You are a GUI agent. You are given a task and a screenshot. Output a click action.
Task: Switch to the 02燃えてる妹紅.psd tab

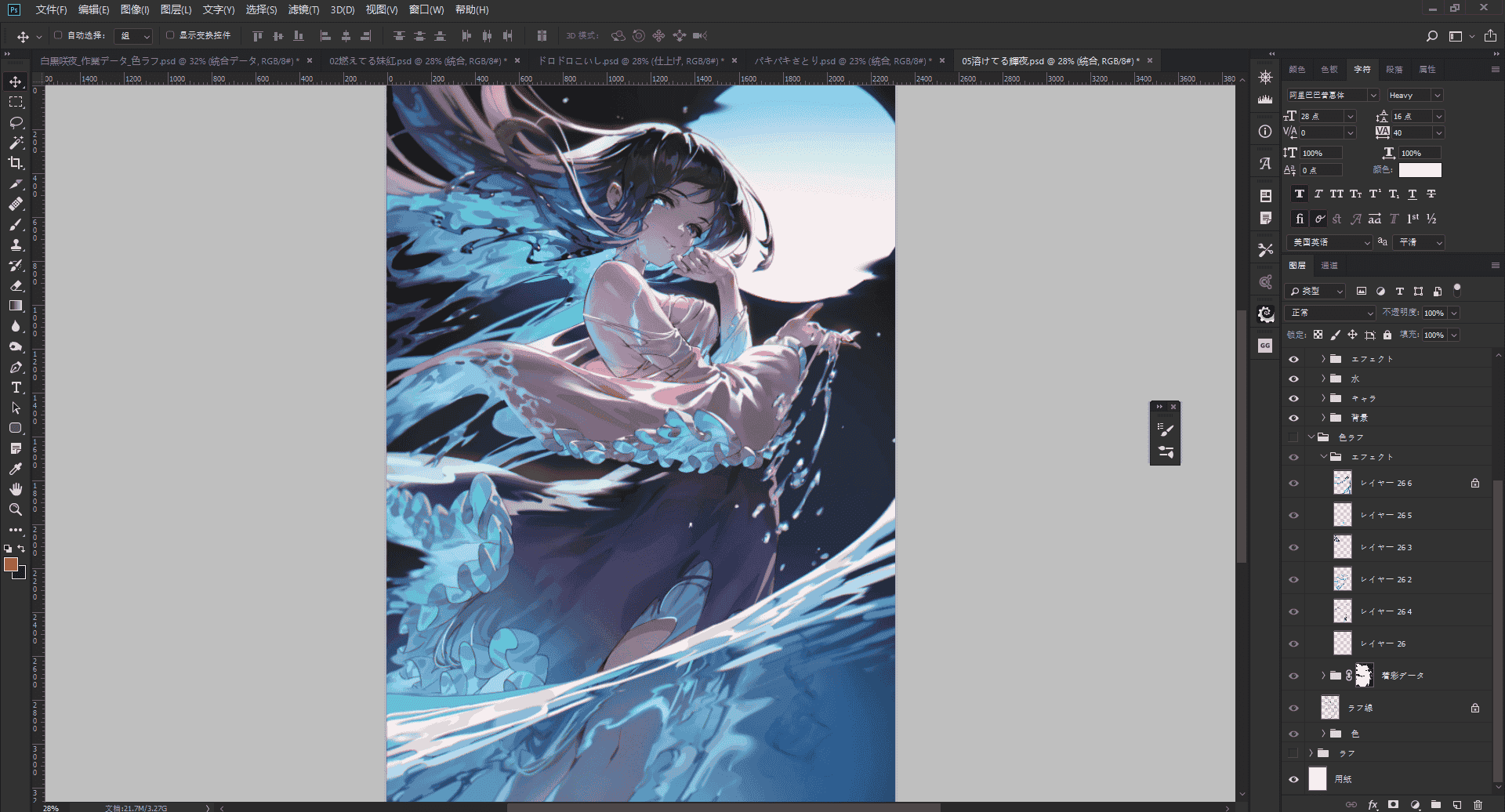click(x=417, y=61)
